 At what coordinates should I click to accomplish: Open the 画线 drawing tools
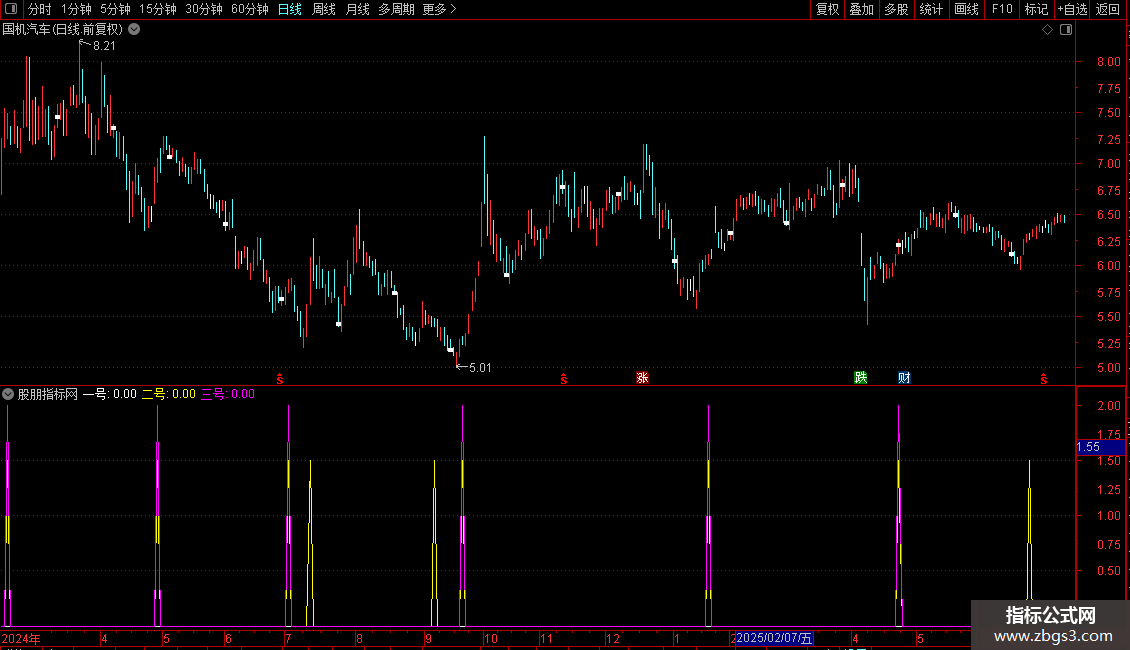(966, 9)
